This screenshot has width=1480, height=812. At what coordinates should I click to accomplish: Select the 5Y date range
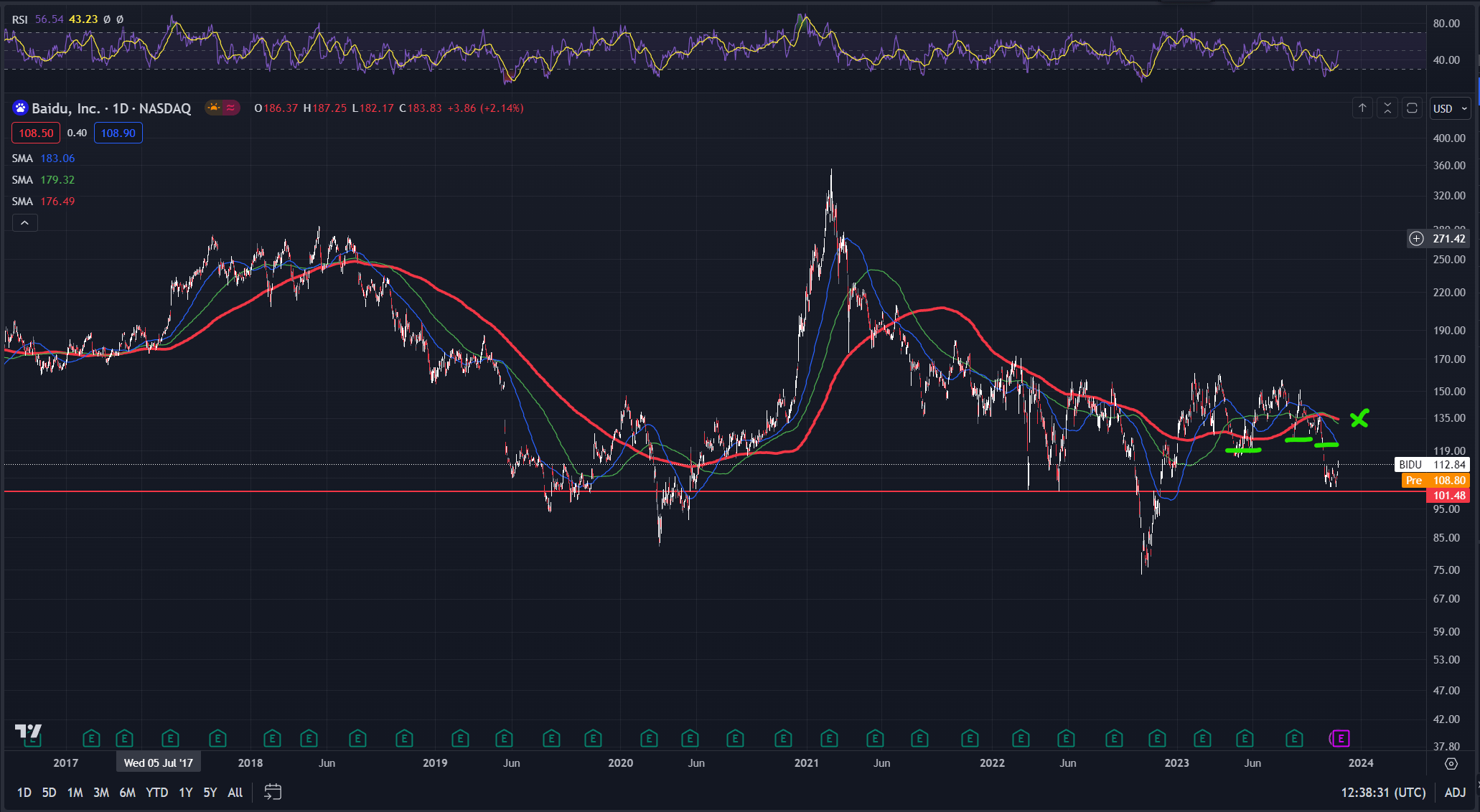(210, 793)
